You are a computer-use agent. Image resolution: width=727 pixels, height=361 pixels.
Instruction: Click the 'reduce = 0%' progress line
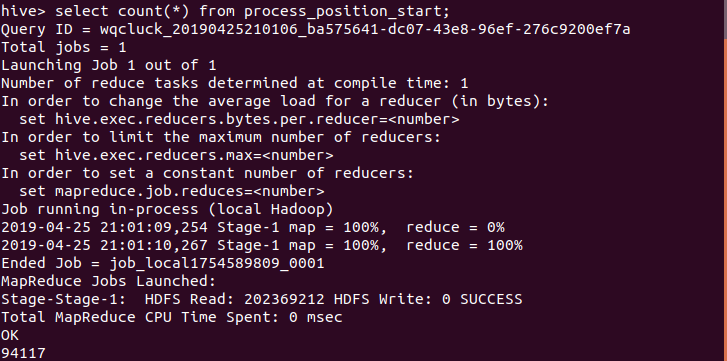[x=253, y=228]
